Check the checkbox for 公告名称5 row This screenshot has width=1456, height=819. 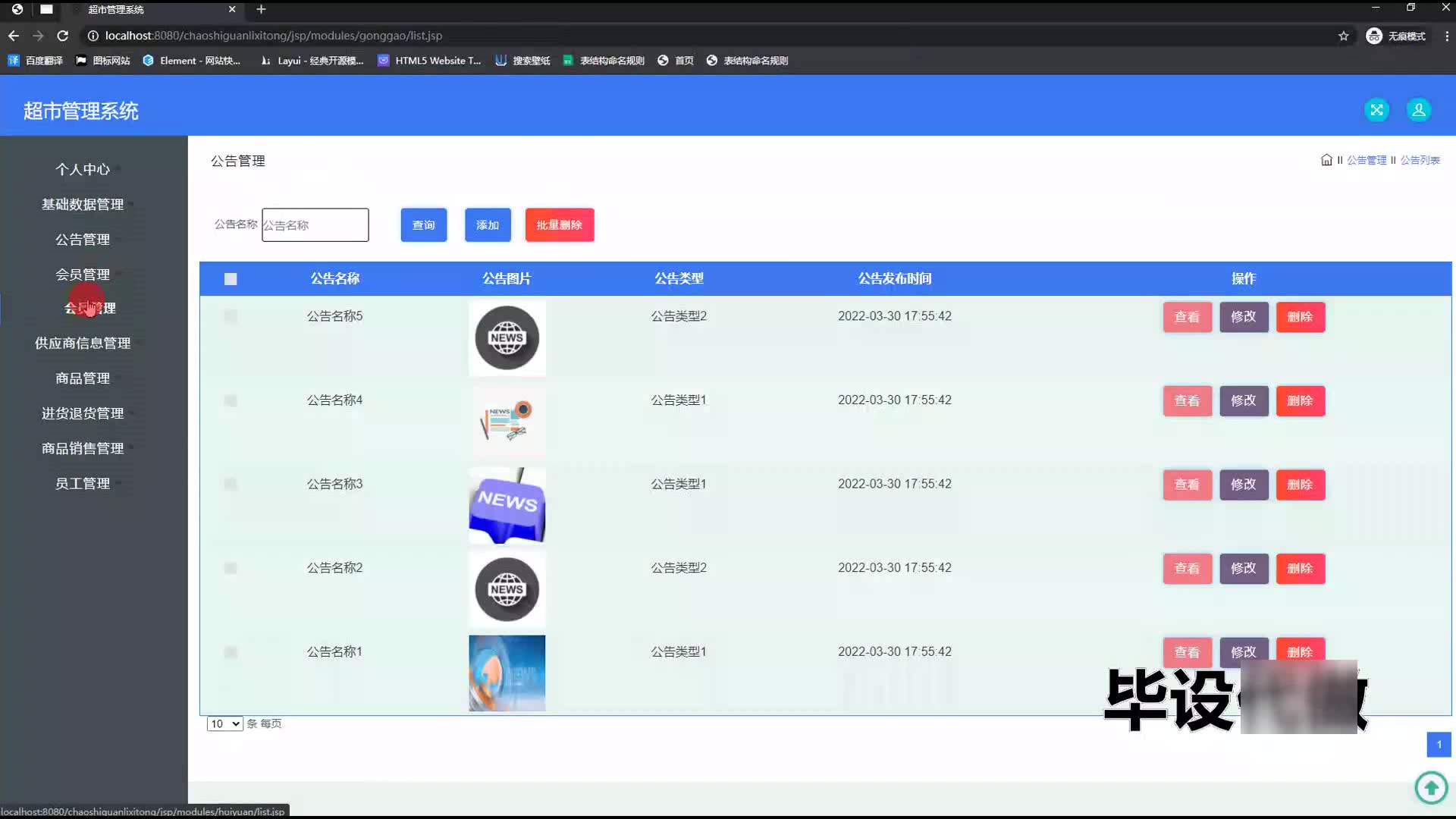click(x=231, y=316)
